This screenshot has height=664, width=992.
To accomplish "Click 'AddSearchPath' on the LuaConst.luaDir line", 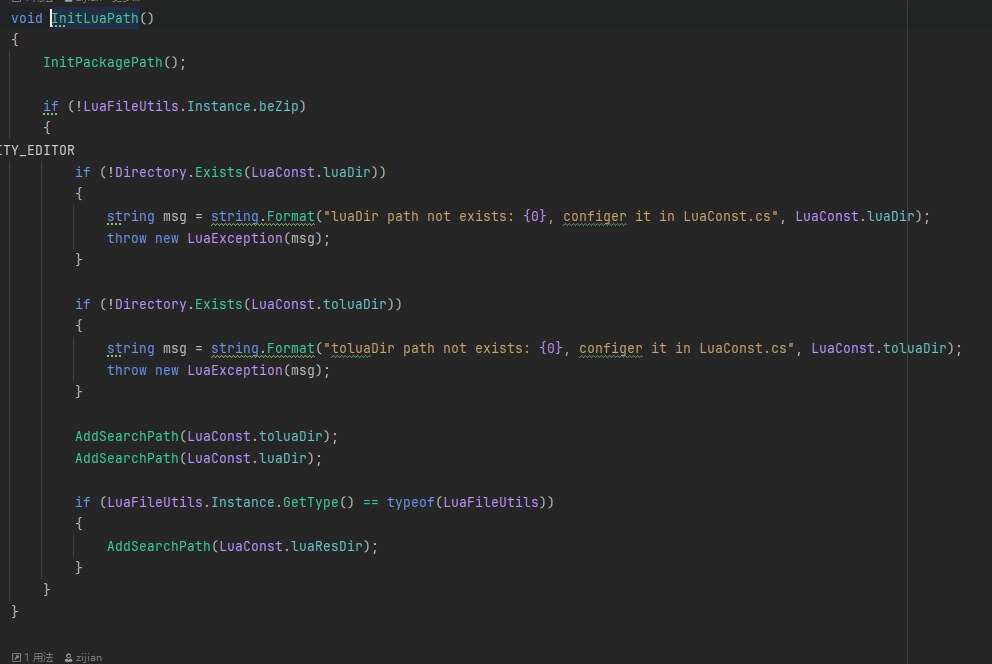I will point(127,458).
